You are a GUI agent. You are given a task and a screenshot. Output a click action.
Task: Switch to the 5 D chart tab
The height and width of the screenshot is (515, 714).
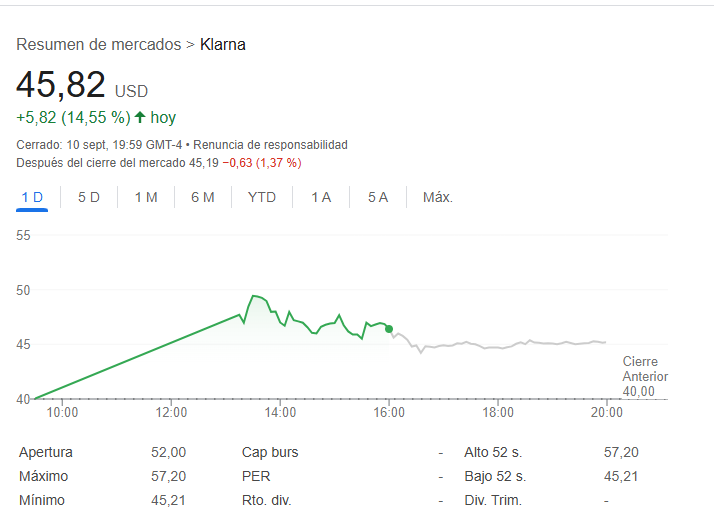coord(89,197)
